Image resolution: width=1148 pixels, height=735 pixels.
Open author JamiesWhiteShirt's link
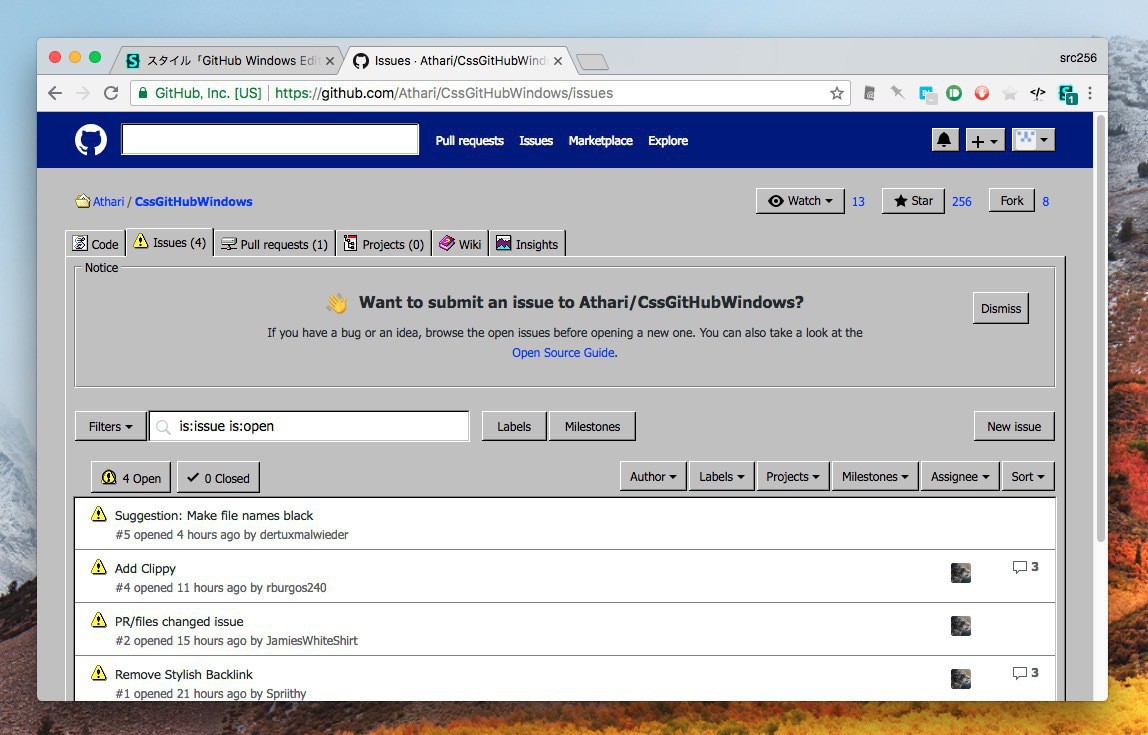tap(312, 641)
